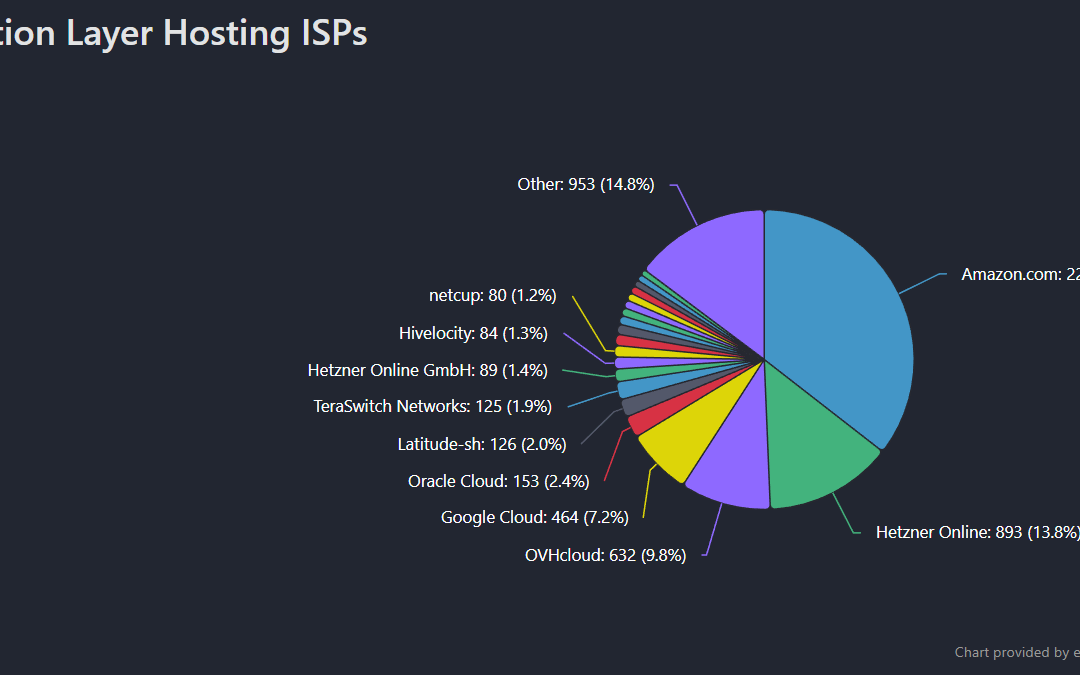
Task: Click the red Oracle Cloud pie slice
Action: 640,421
